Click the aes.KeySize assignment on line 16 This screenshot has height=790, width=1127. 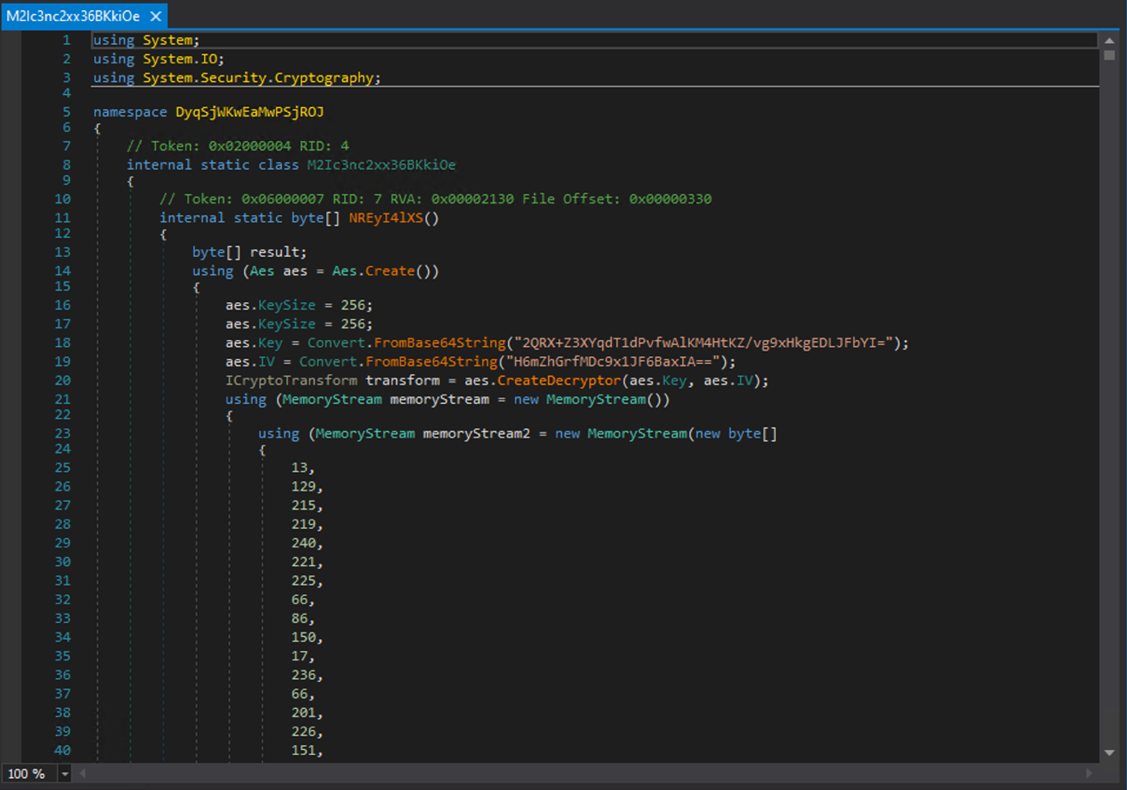[x=299, y=306]
